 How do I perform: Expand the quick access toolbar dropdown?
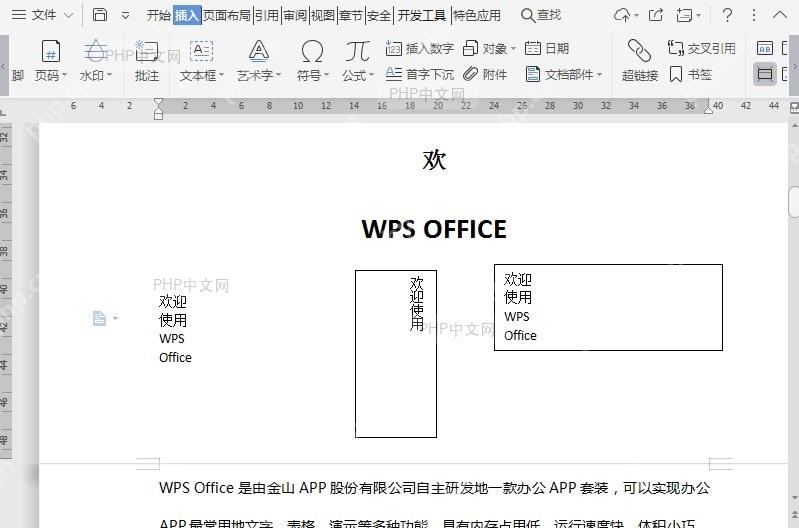coord(125,16)
